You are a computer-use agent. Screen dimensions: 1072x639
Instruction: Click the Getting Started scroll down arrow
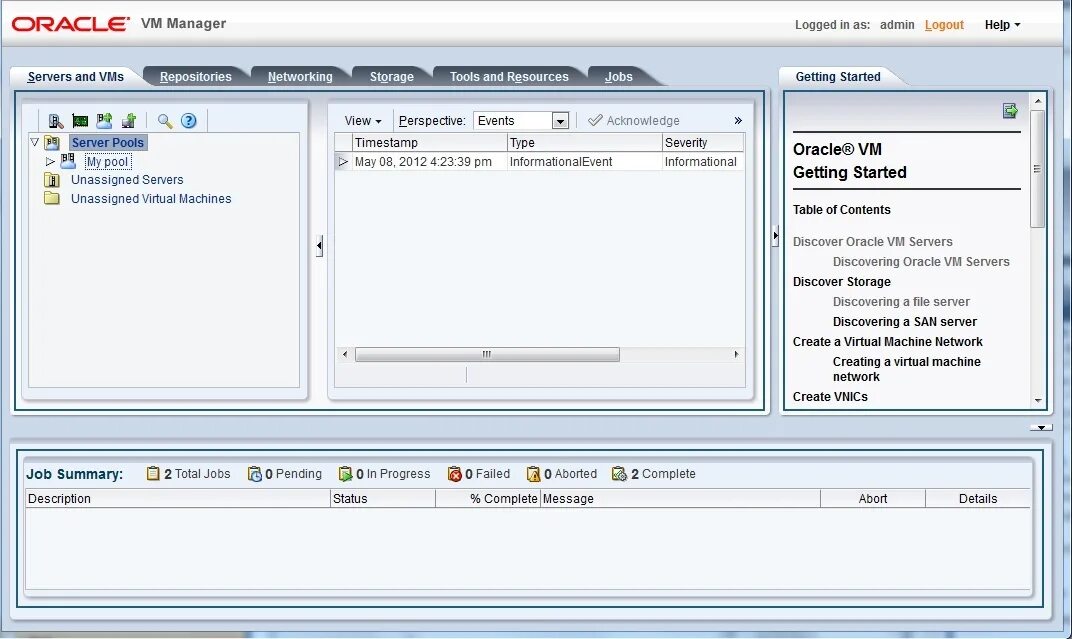[x=1038, y=400]
